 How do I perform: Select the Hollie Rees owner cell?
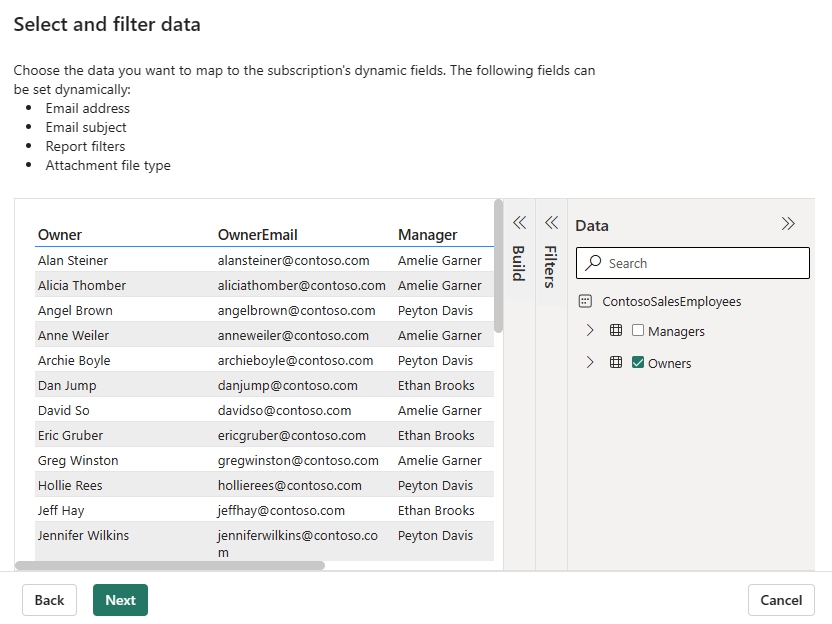point(70,485)
